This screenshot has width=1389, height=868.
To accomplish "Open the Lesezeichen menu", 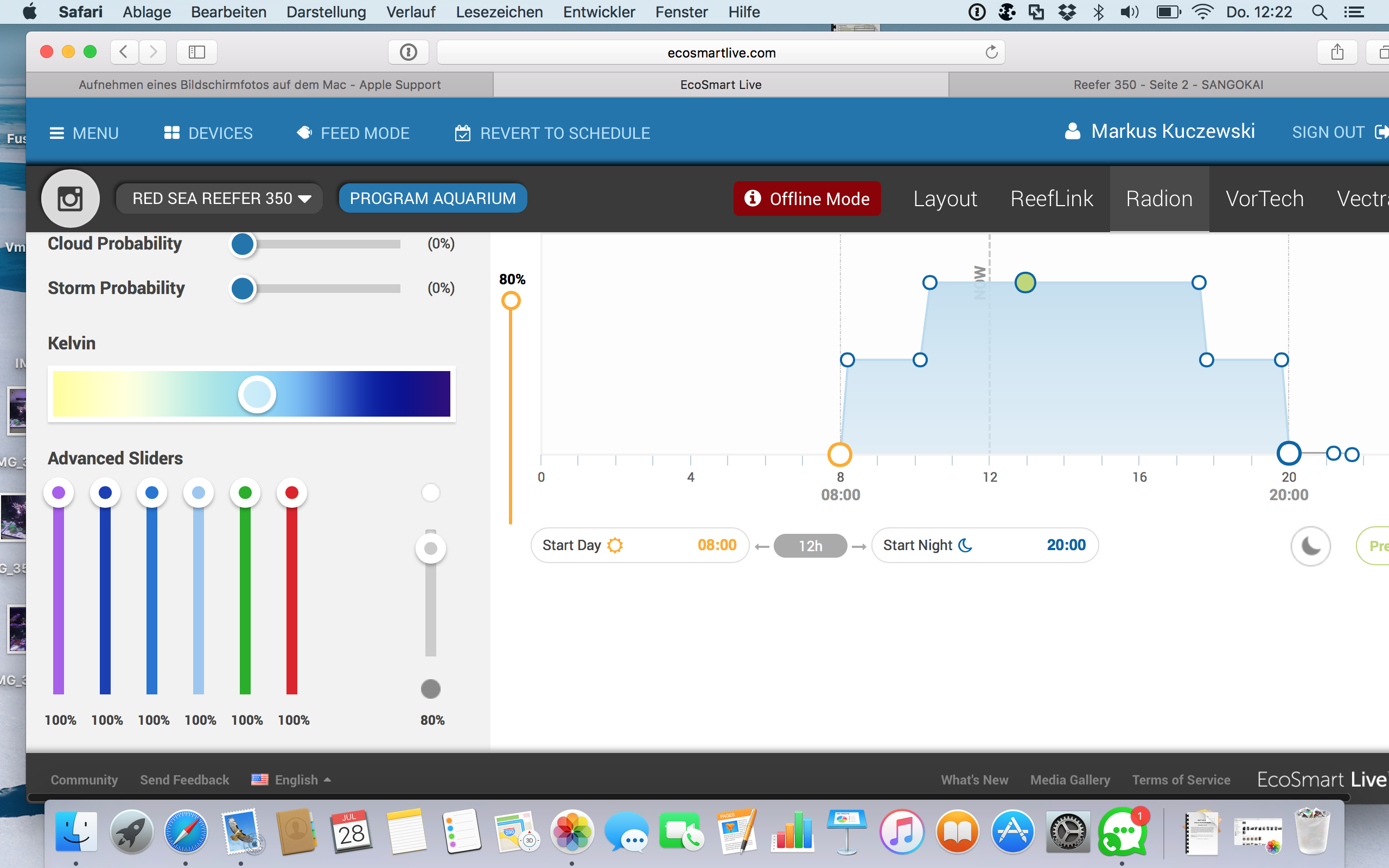I will coord(499,12).
